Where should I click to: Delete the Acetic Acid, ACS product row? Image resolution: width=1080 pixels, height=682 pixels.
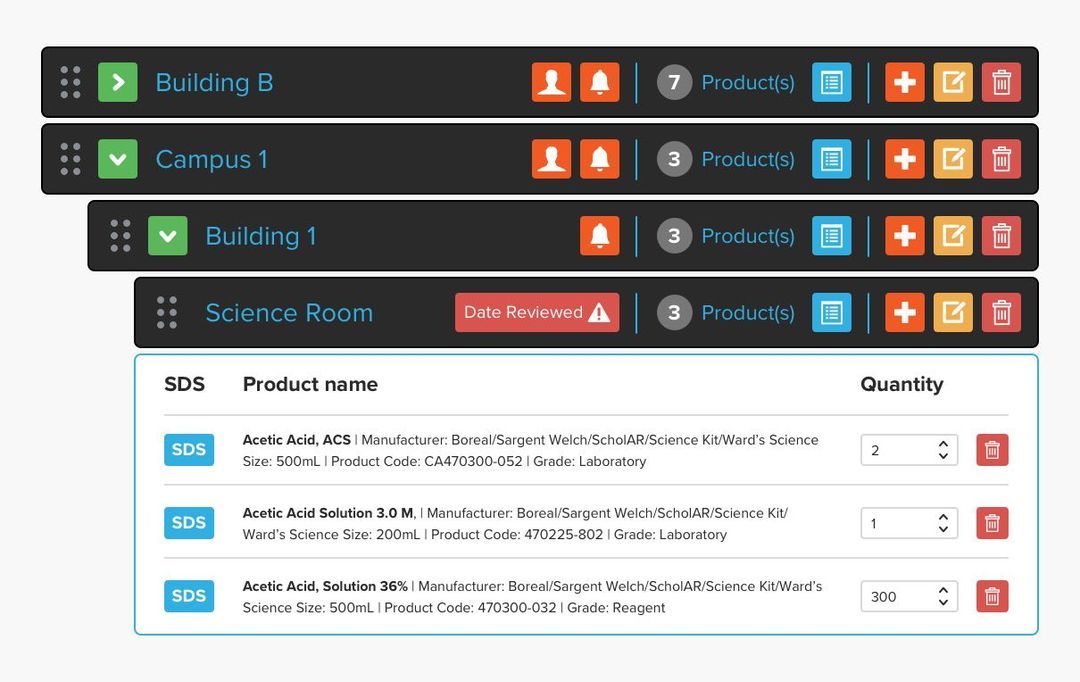[x=991, y=449]
